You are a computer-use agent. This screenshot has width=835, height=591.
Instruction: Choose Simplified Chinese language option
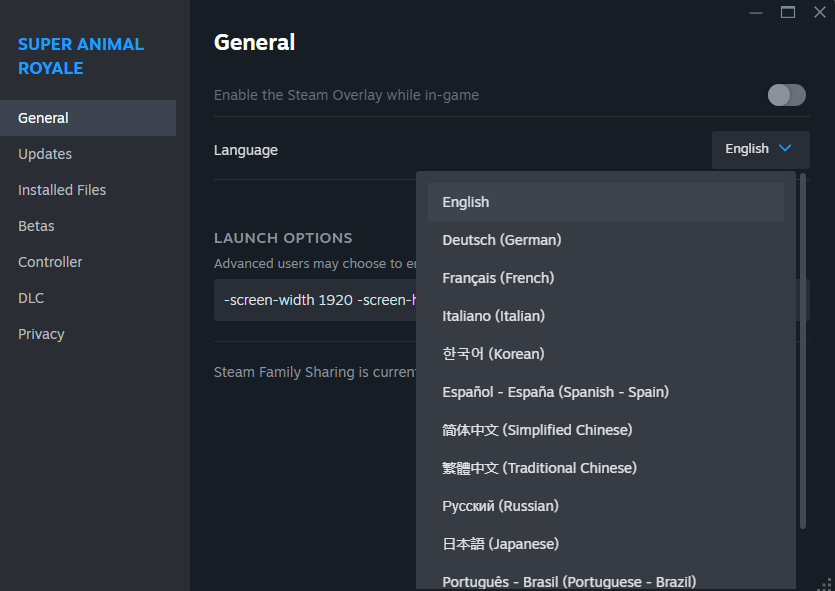[605, 430]
